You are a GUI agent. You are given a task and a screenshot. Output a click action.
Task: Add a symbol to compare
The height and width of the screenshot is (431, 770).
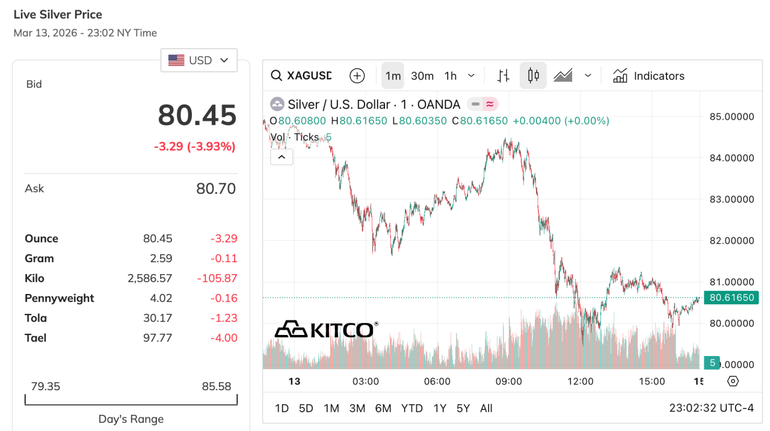coord(357,76)
